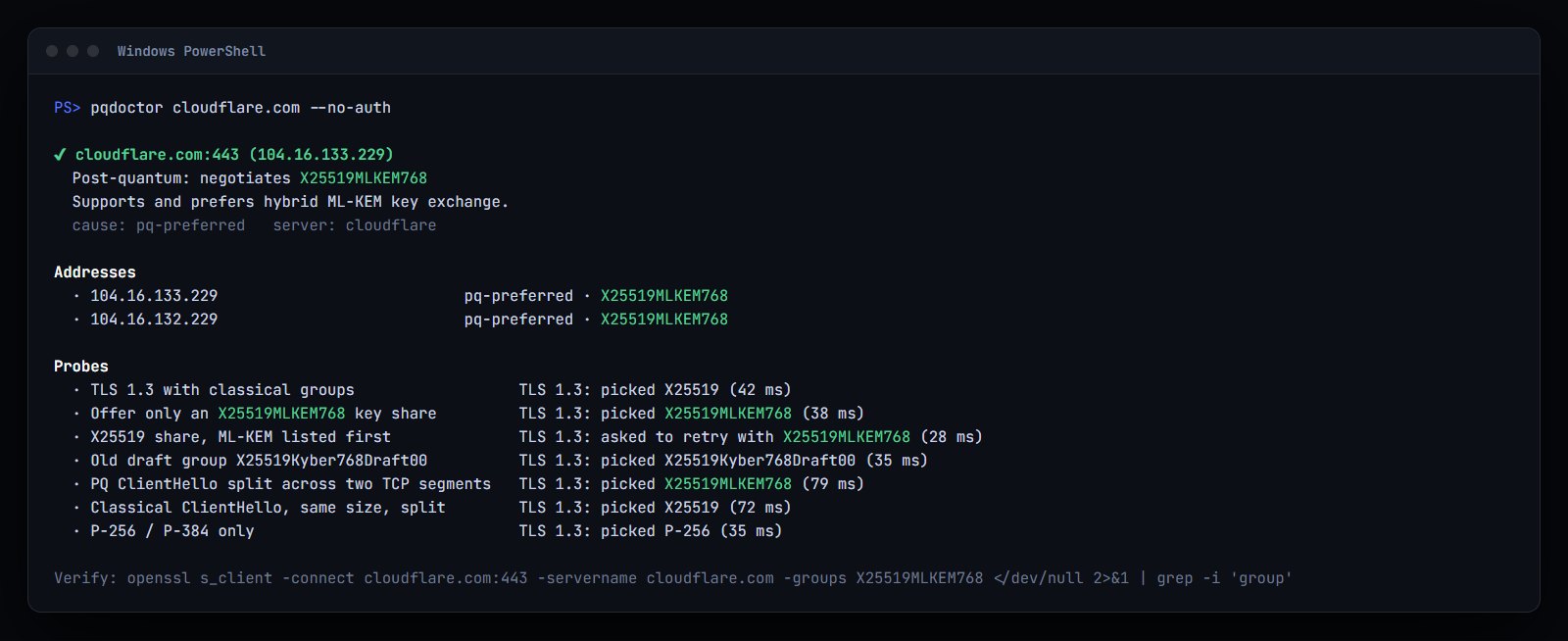Image resolution: width=1568 pixels, height=641 pixels.
Task: Click the command text 'pqdoctor cloudflare.com --no-auth'
Action: coord(241,108)
